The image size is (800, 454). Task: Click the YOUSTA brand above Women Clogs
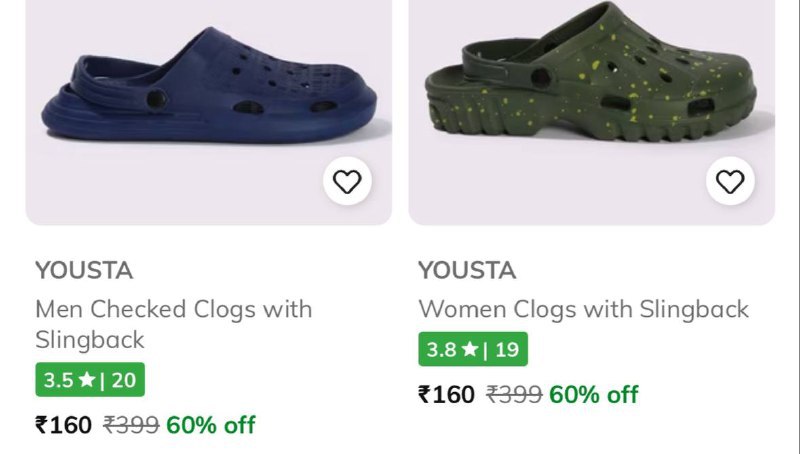pyautogui.click(x=467, y=270)
